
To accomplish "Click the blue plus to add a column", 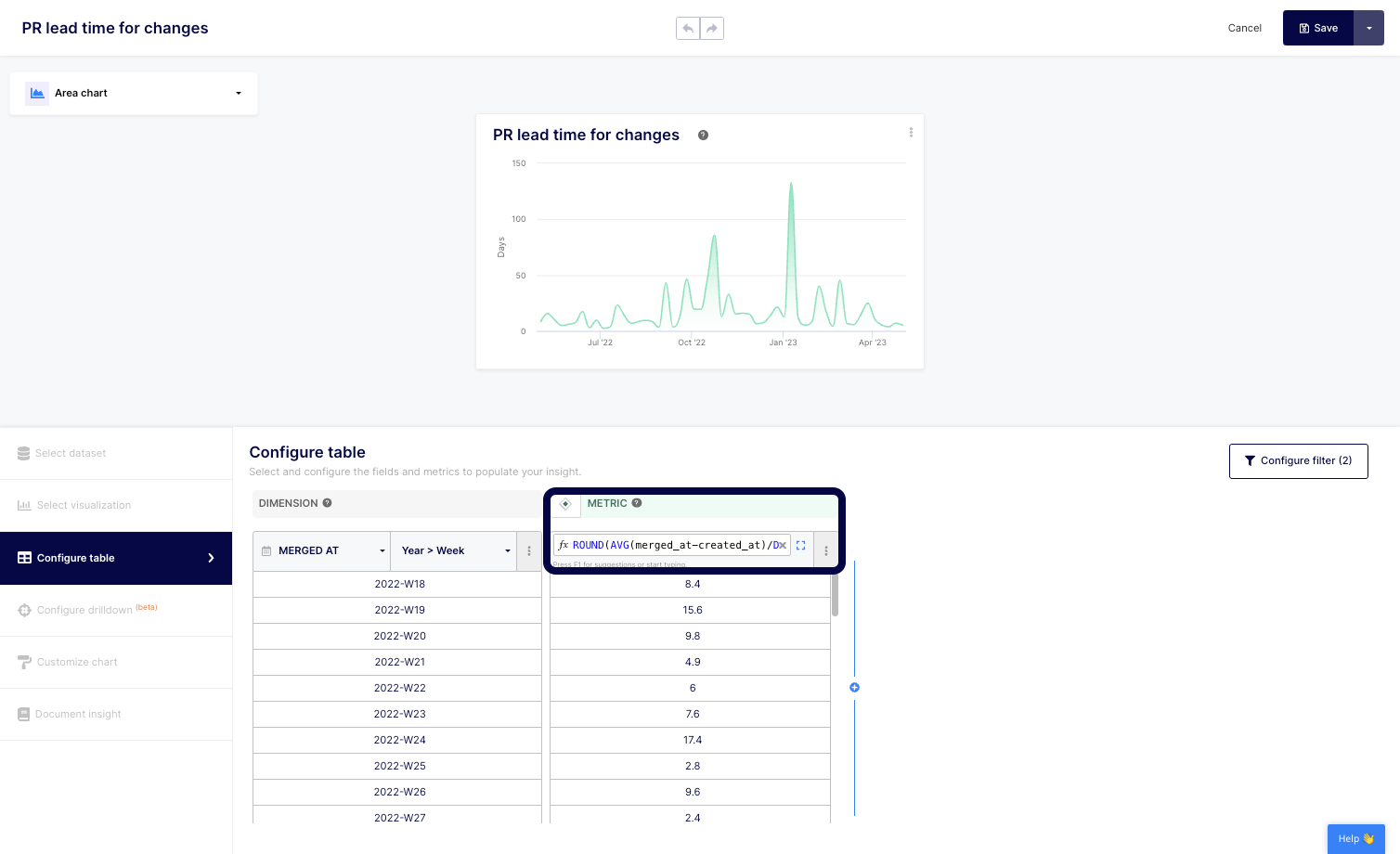I will 854,688.
